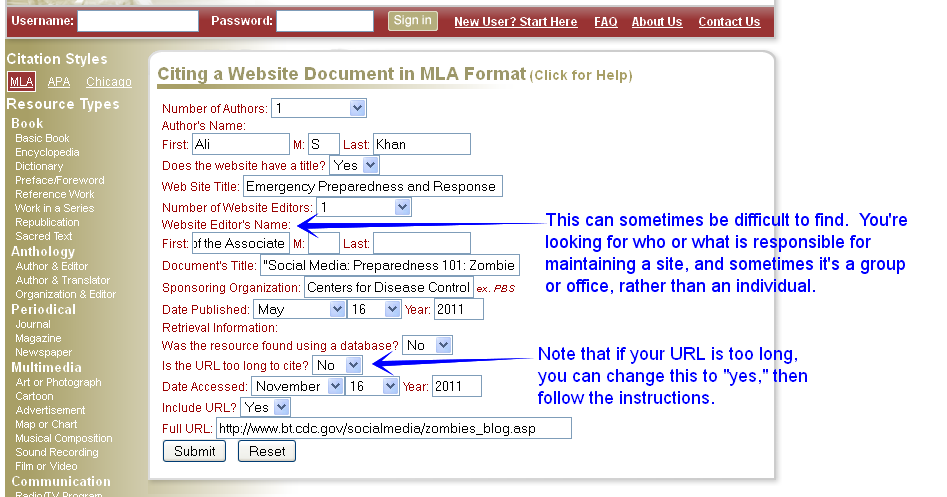Change 'found using a database' dropdown
The image size is (947, 497).
(x=427, y=345)
